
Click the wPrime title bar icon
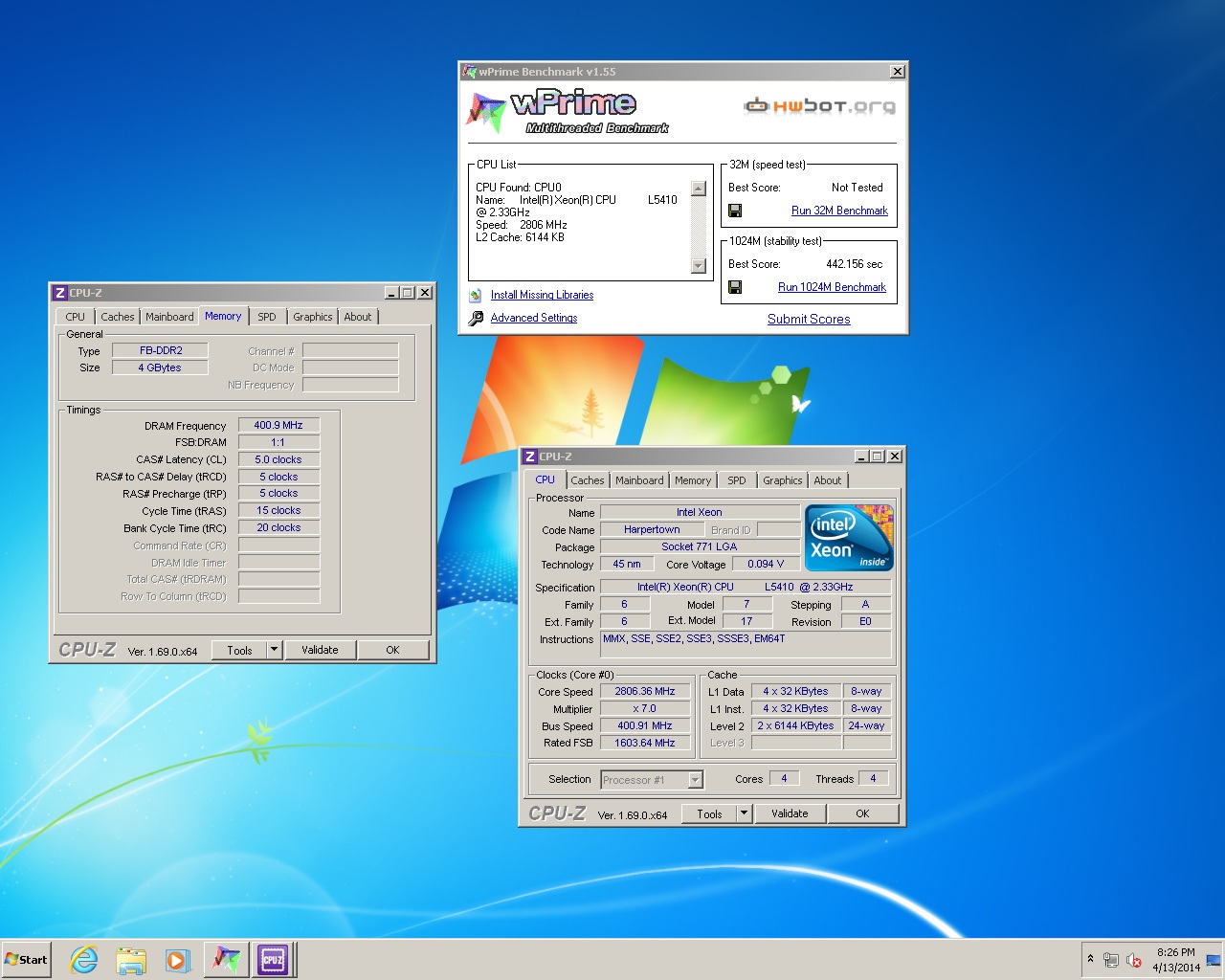(x=469, y=71)
